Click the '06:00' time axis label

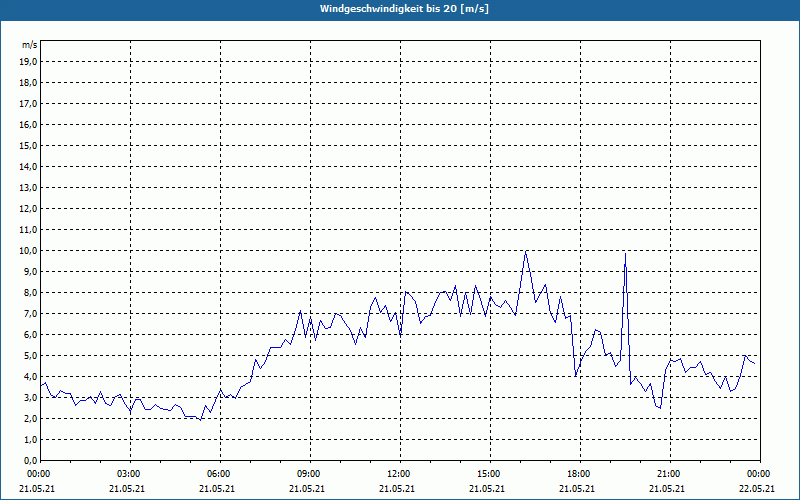[220, 474]
